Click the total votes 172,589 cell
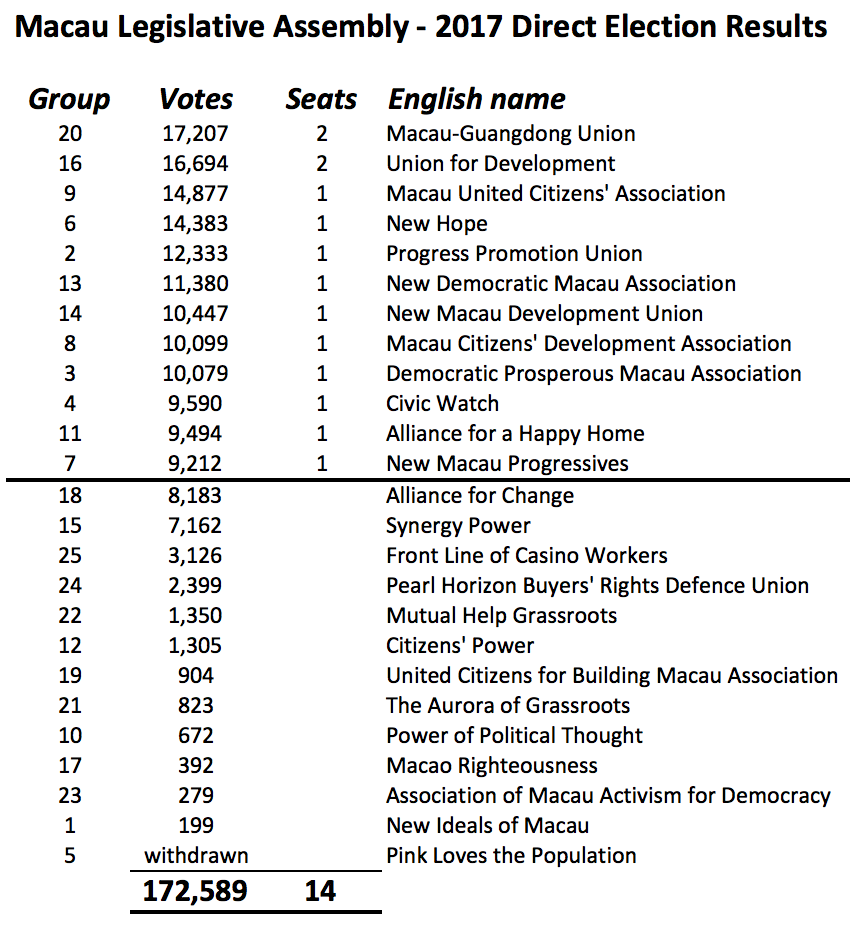Image resolution: width=858 pixels, height=934 pixels. click(196, 891)
